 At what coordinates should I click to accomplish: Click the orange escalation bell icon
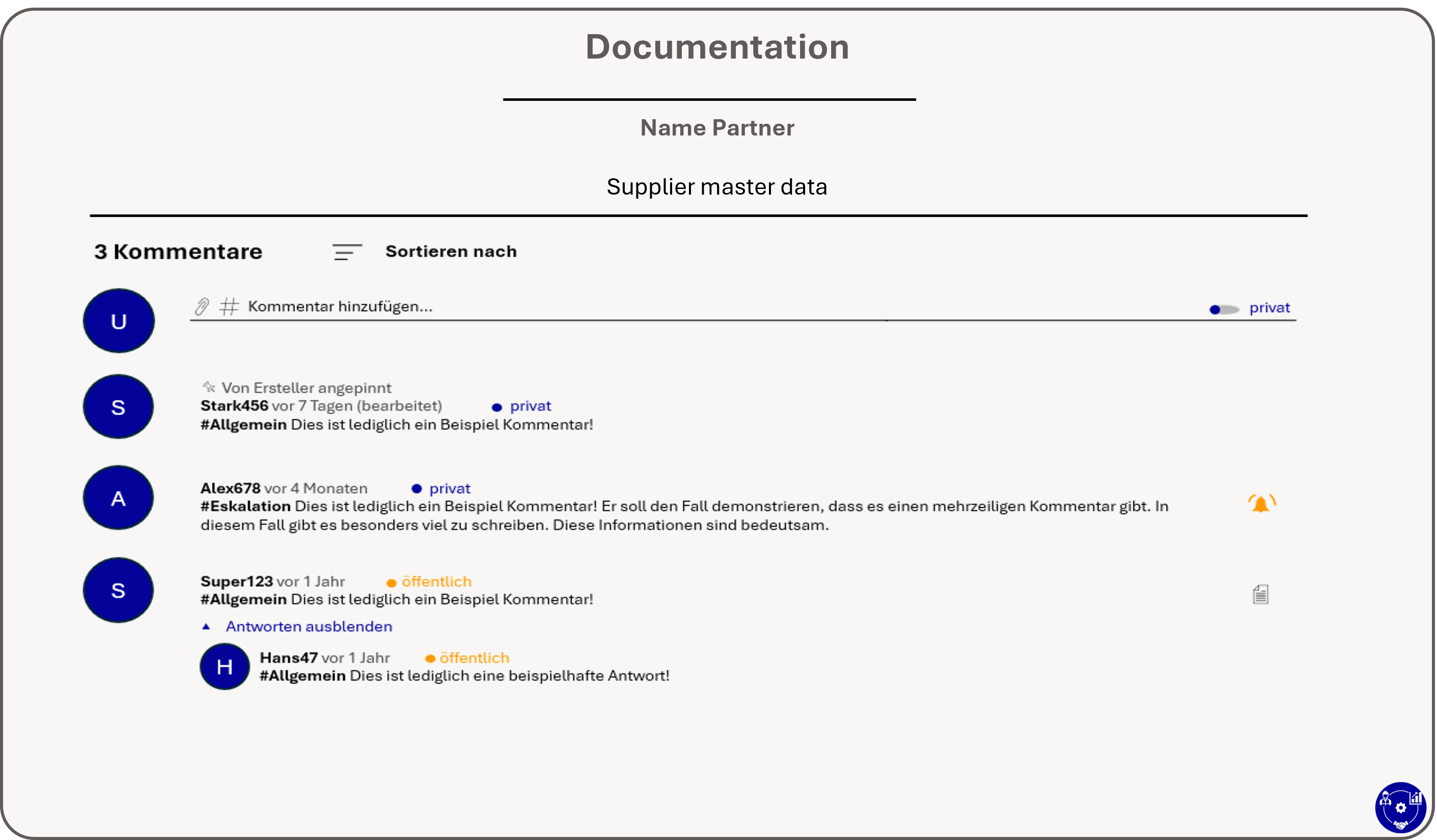coord(1261,504)
